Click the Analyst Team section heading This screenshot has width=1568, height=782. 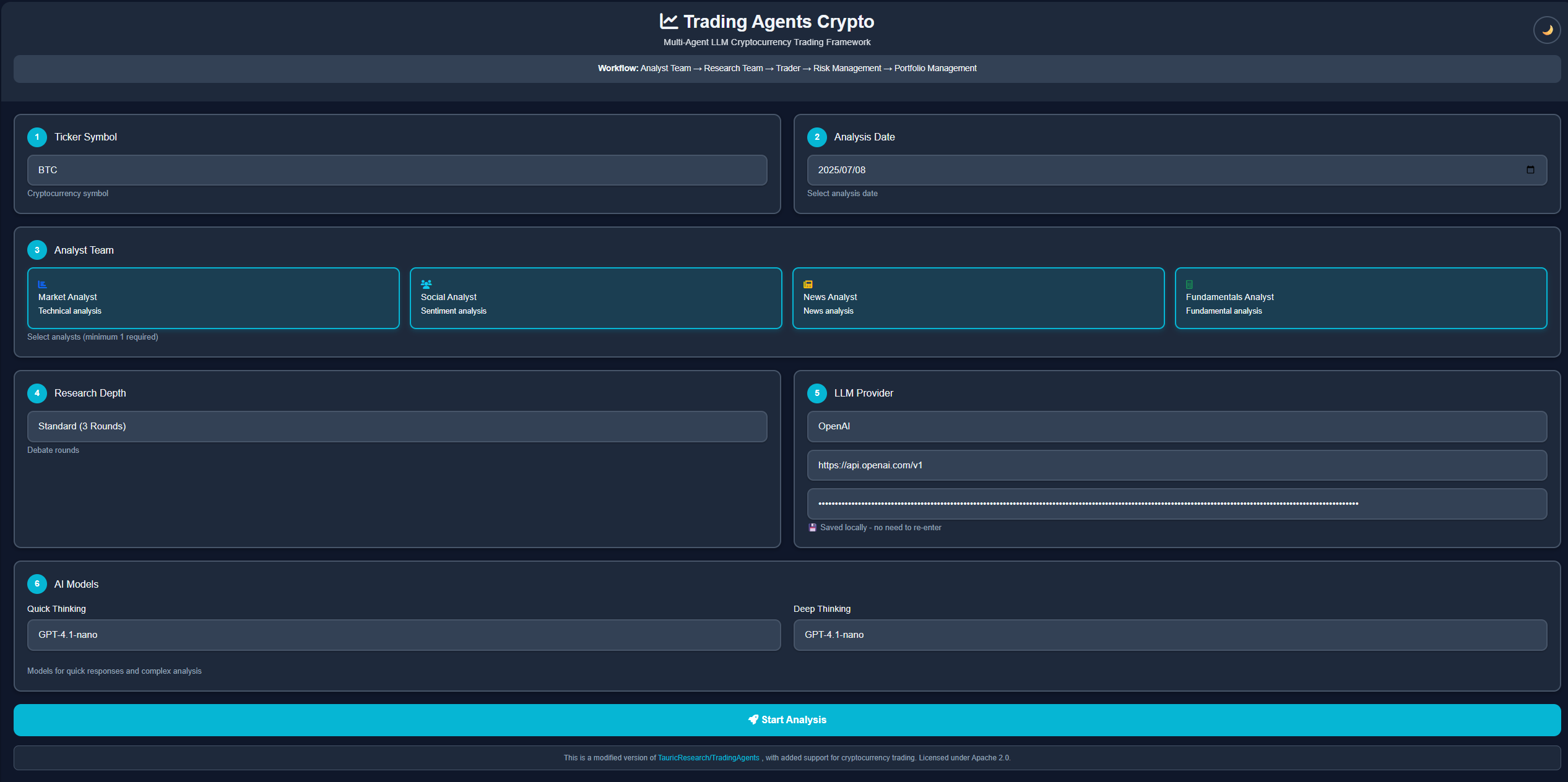(x=84, y=250)
